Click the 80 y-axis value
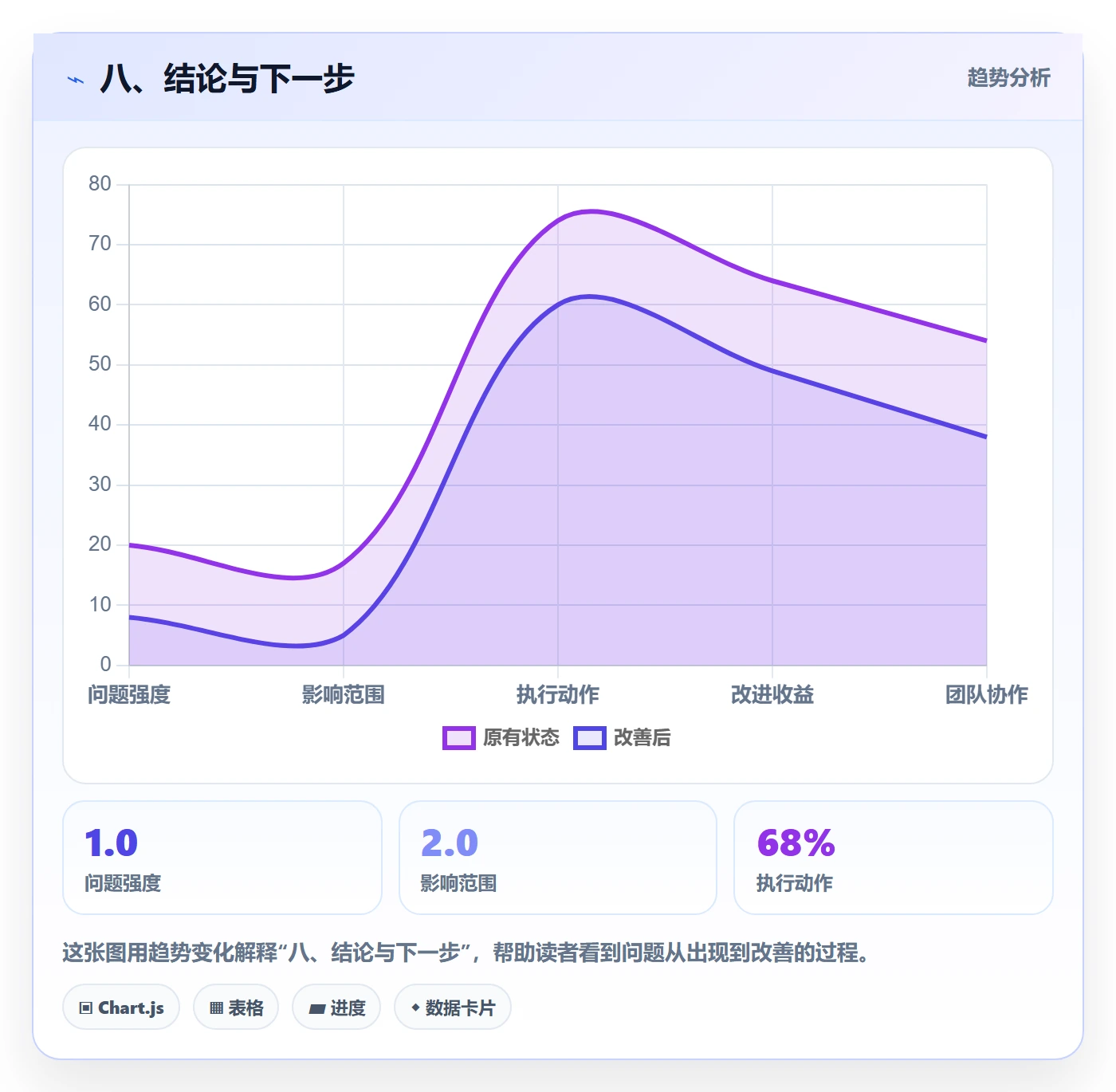 tap(100, 183)
